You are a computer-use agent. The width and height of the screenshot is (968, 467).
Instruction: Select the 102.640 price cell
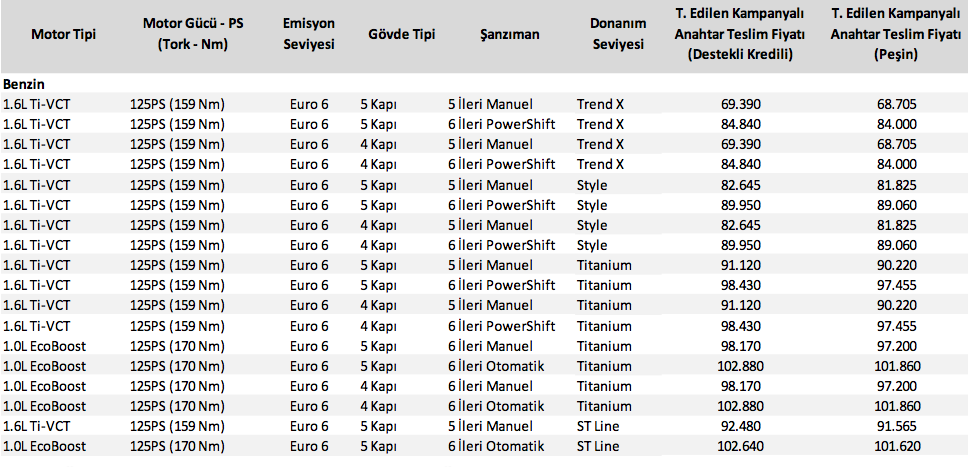pyautogui.click(x=740, y=447)
